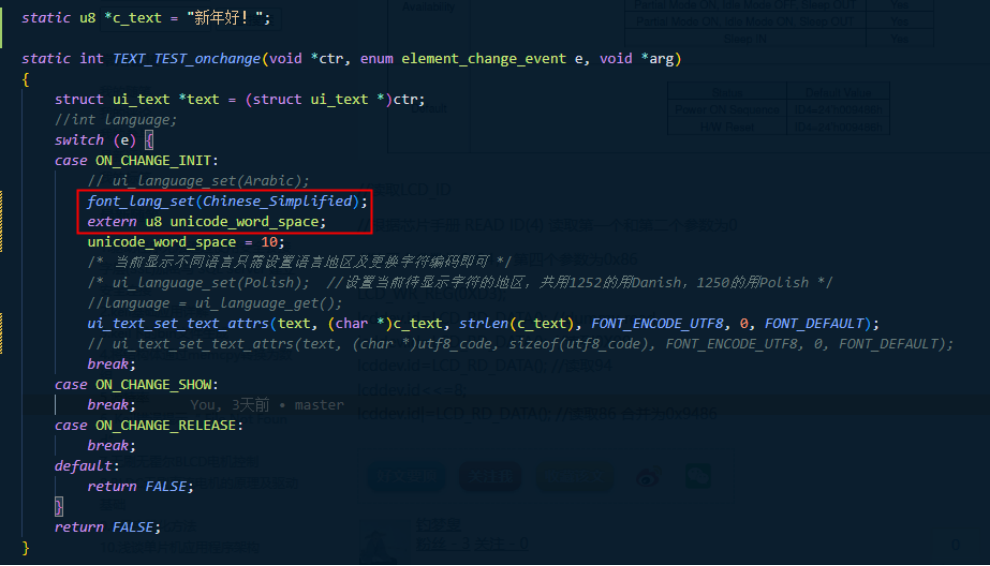Click "return FALSE;" under the default case
Viewport: 990px width, 566px height.
coord(140,486)
